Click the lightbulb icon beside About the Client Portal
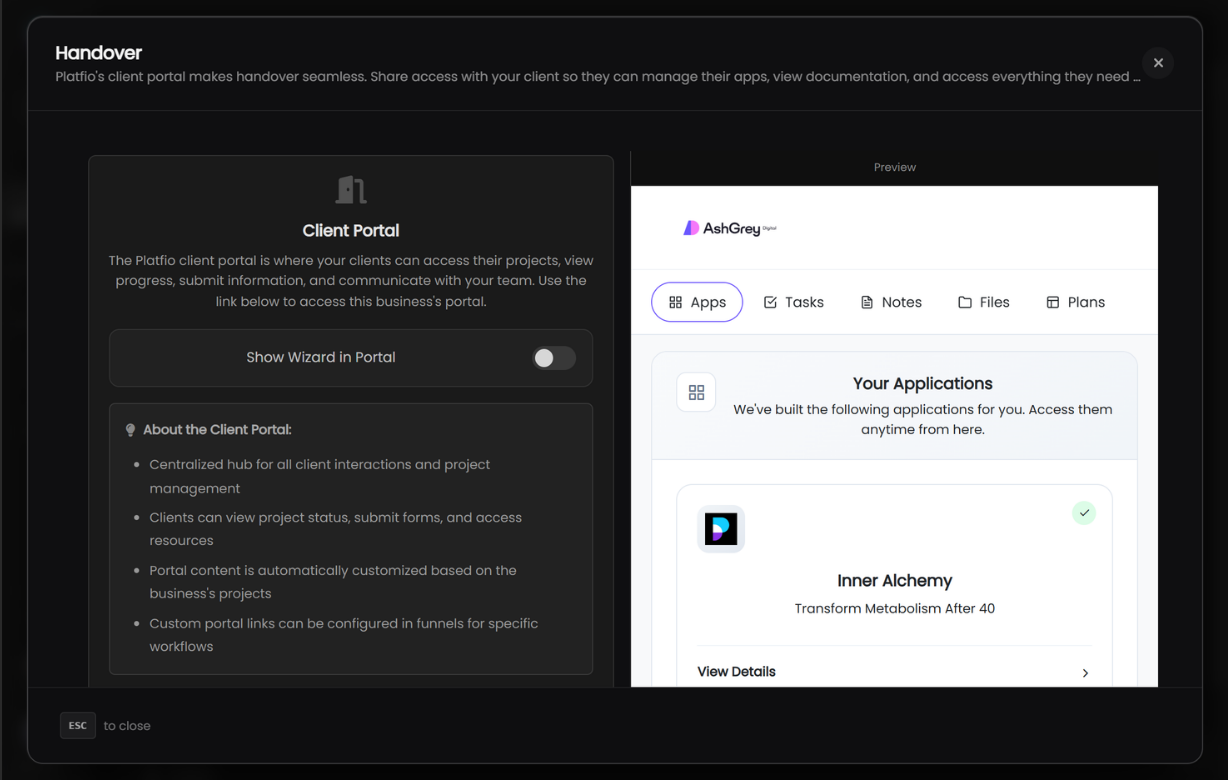This screenshot has width=1228, height=780. tap(130, 429)
